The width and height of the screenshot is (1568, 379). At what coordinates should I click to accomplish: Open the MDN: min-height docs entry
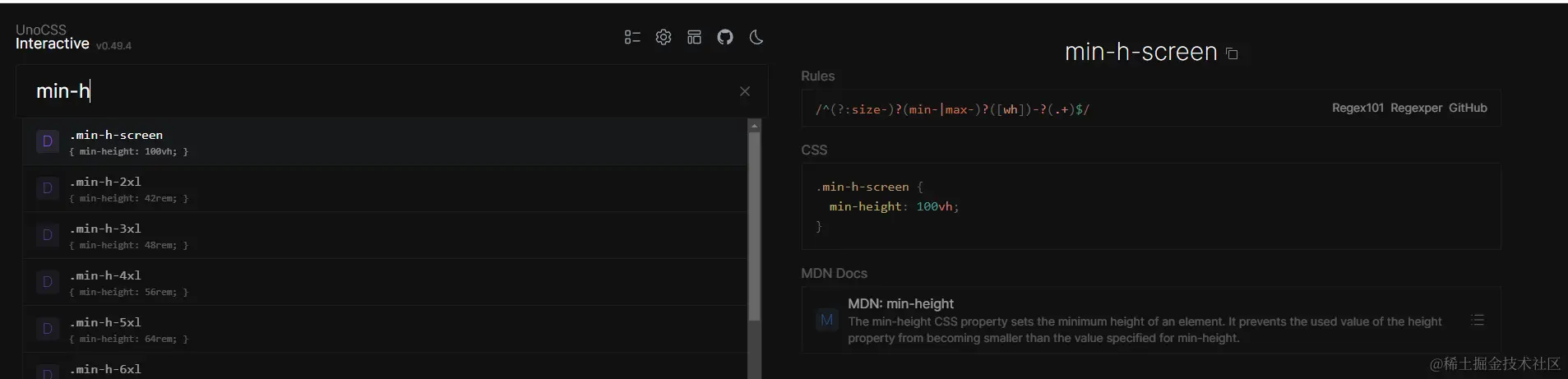(1151, 320)
